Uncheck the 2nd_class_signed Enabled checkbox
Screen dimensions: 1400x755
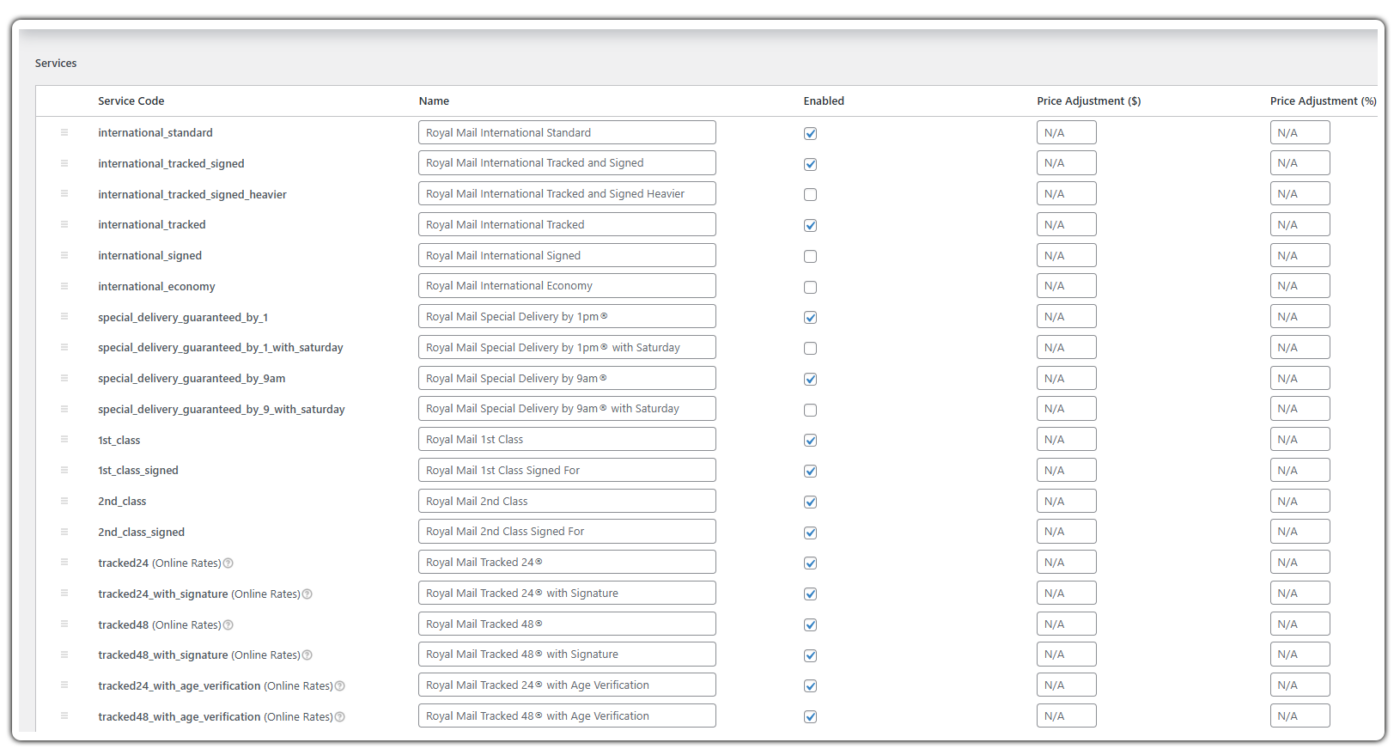pyautogui.click(x=810, y=533)
